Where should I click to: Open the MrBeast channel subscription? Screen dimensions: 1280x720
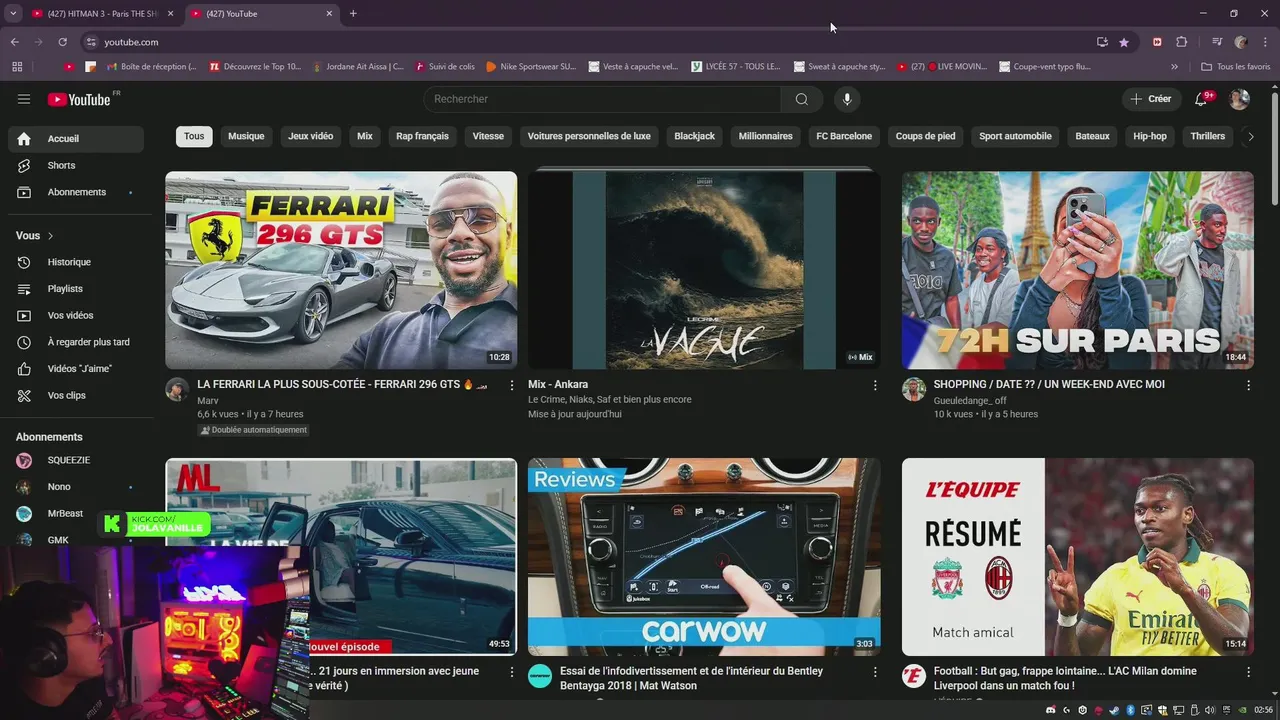[76, 513]
